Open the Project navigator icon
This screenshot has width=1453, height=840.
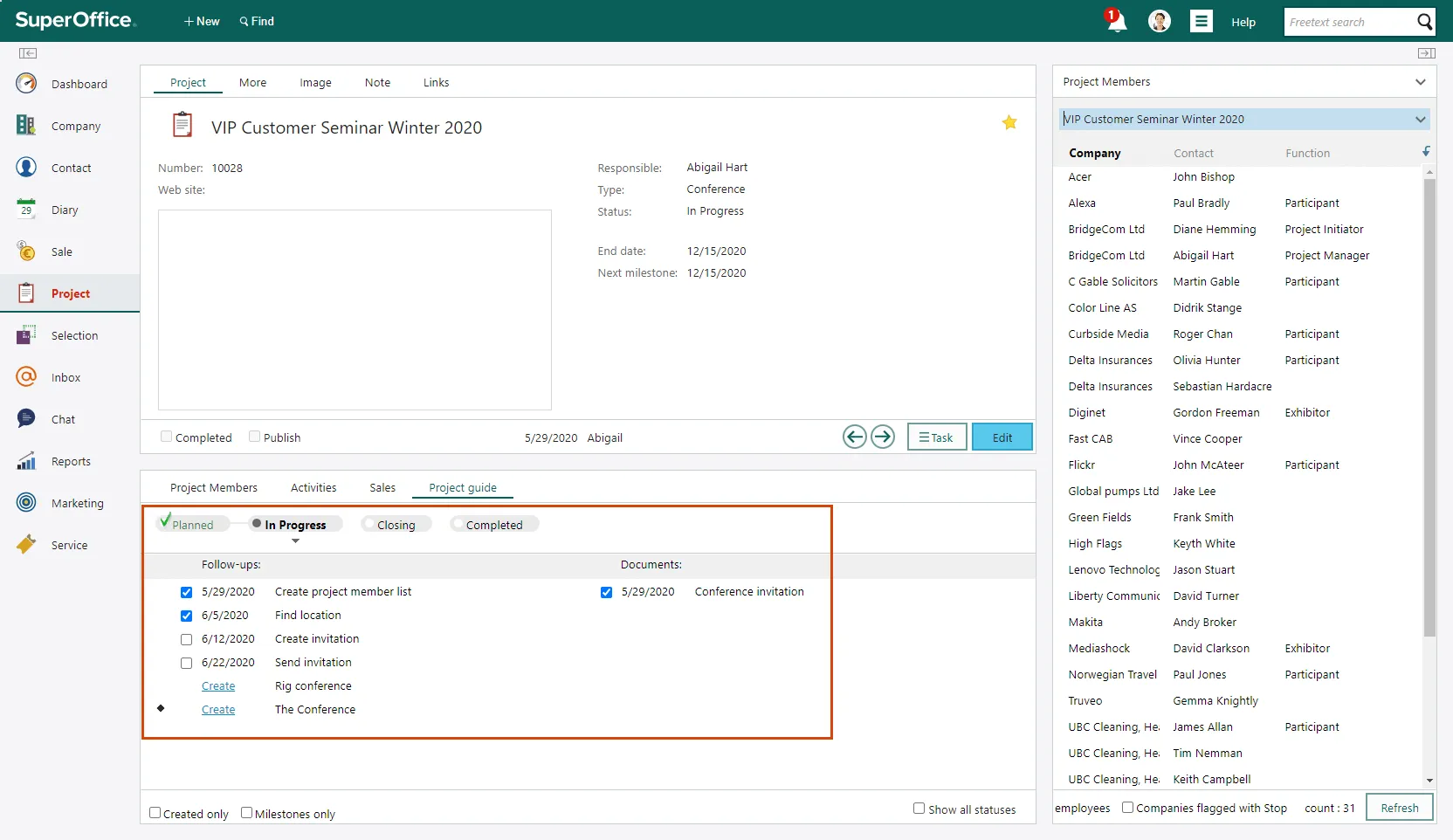(26, 293)
